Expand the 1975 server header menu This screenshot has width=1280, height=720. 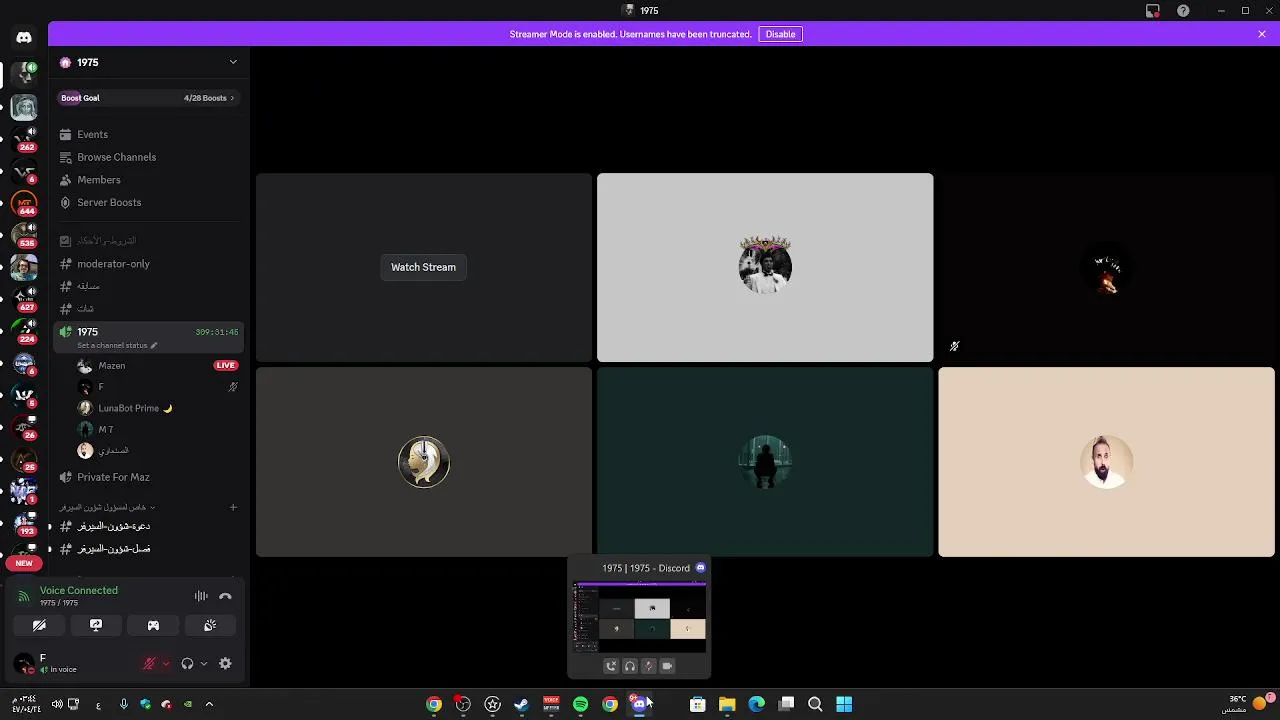149,62
